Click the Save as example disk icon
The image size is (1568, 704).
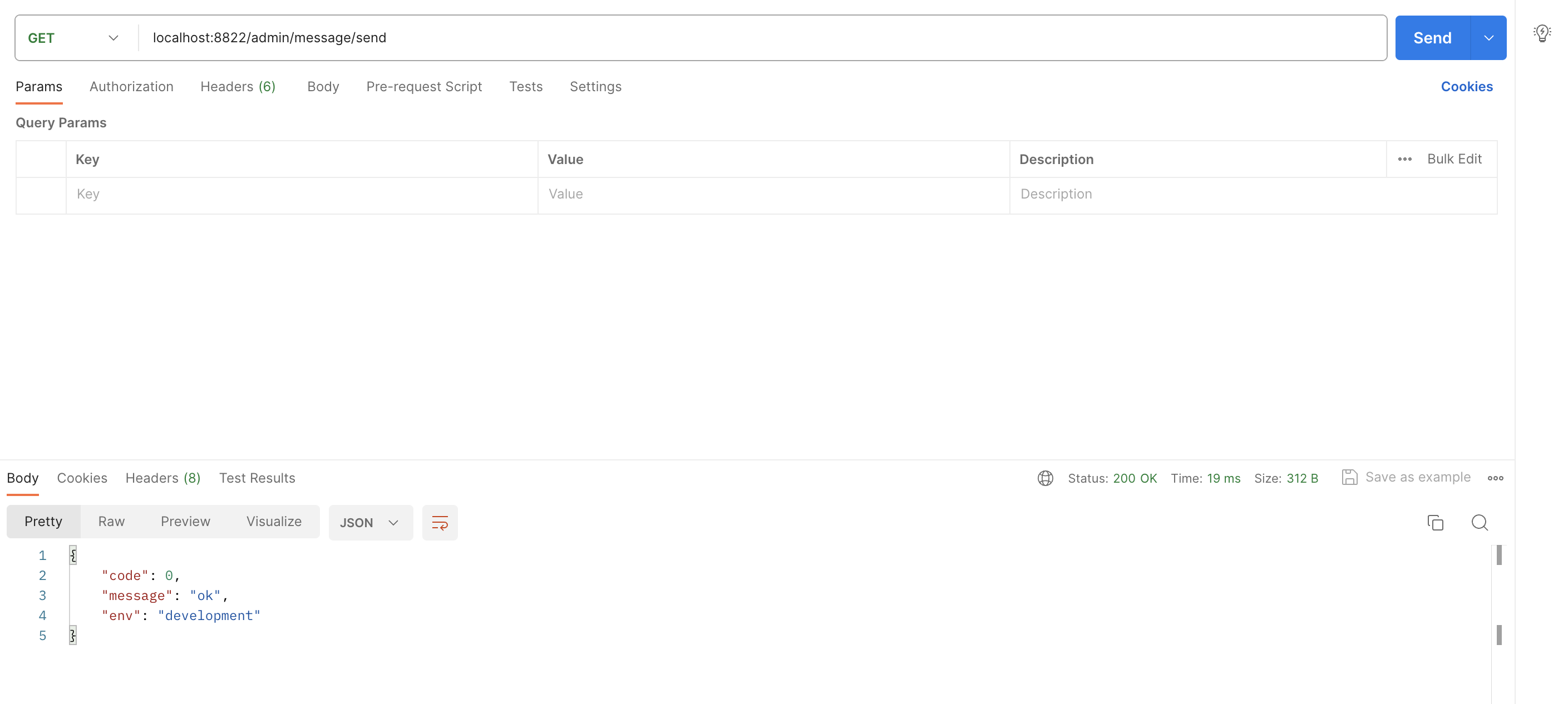tap(1349, 478)
